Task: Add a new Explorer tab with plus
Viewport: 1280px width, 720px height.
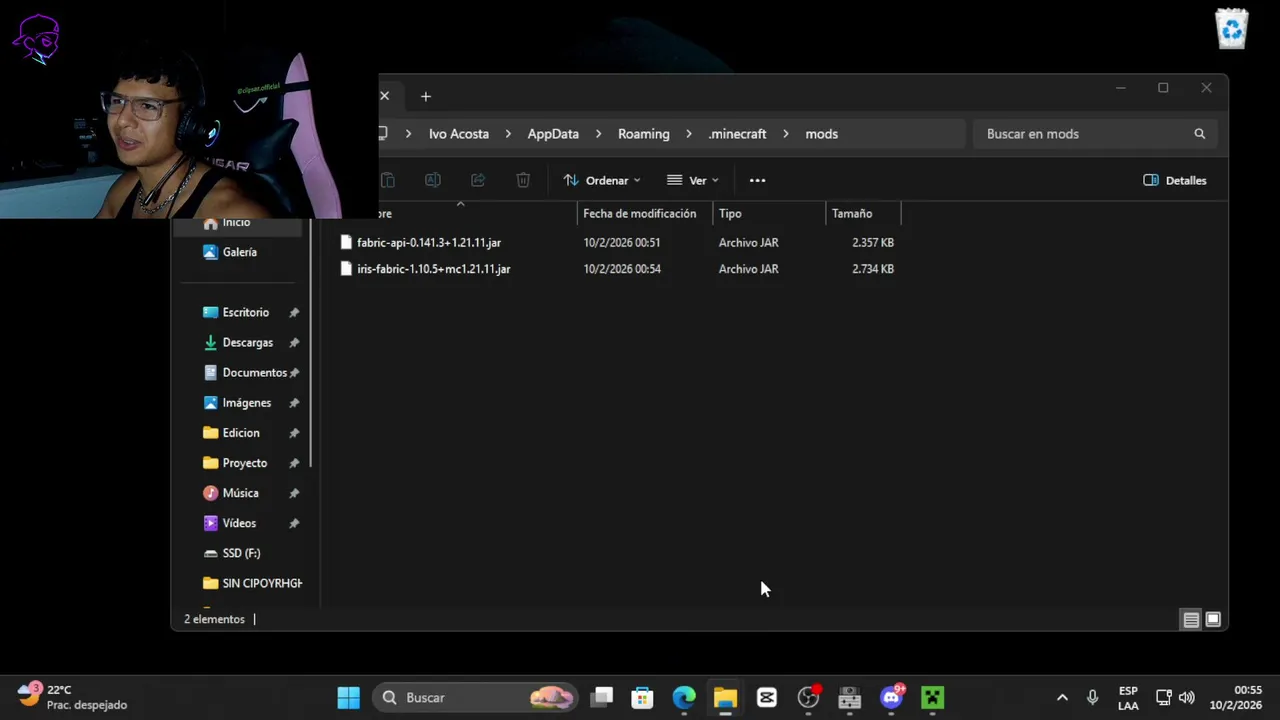Action: [426, 96]
